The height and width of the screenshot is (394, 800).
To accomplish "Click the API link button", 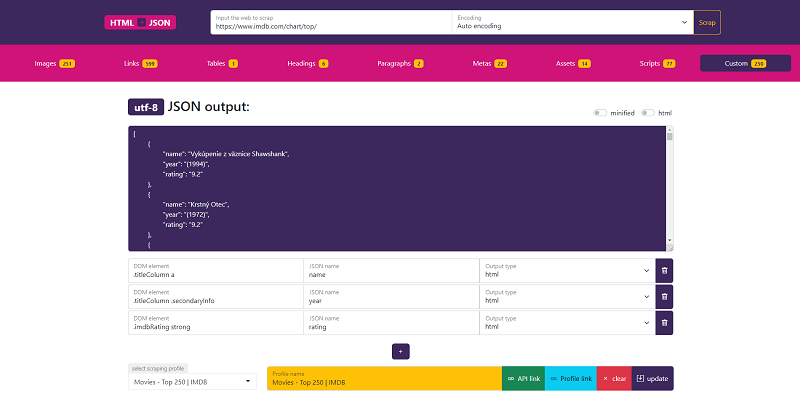I will (523, 379).
